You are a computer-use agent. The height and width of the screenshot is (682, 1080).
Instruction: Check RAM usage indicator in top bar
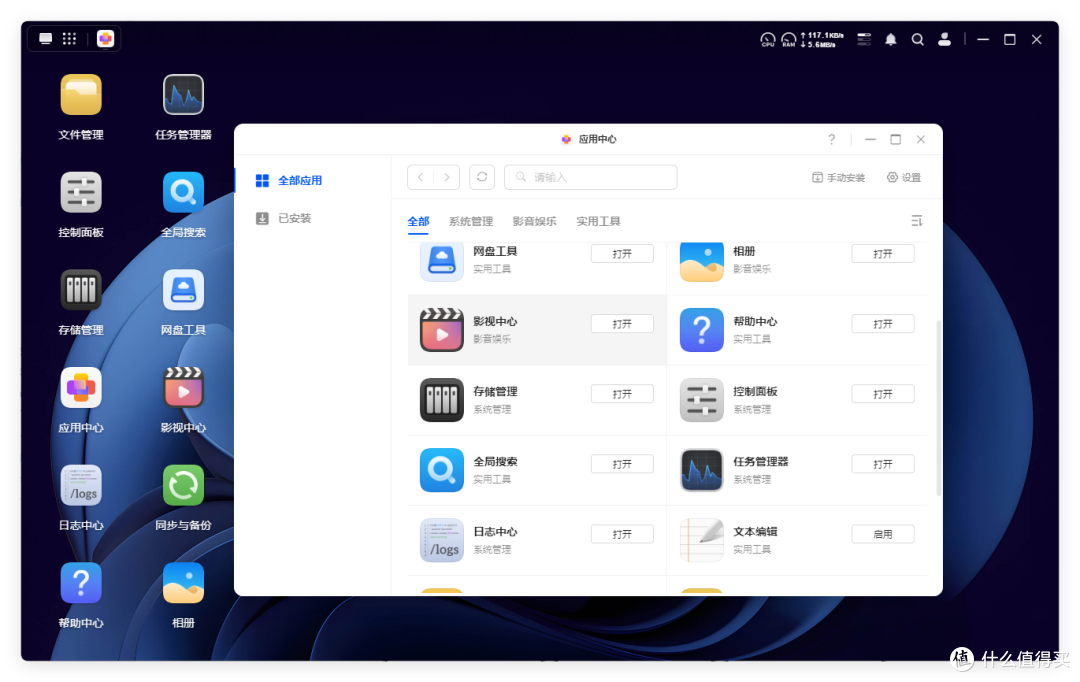click(x=789, y=40)
